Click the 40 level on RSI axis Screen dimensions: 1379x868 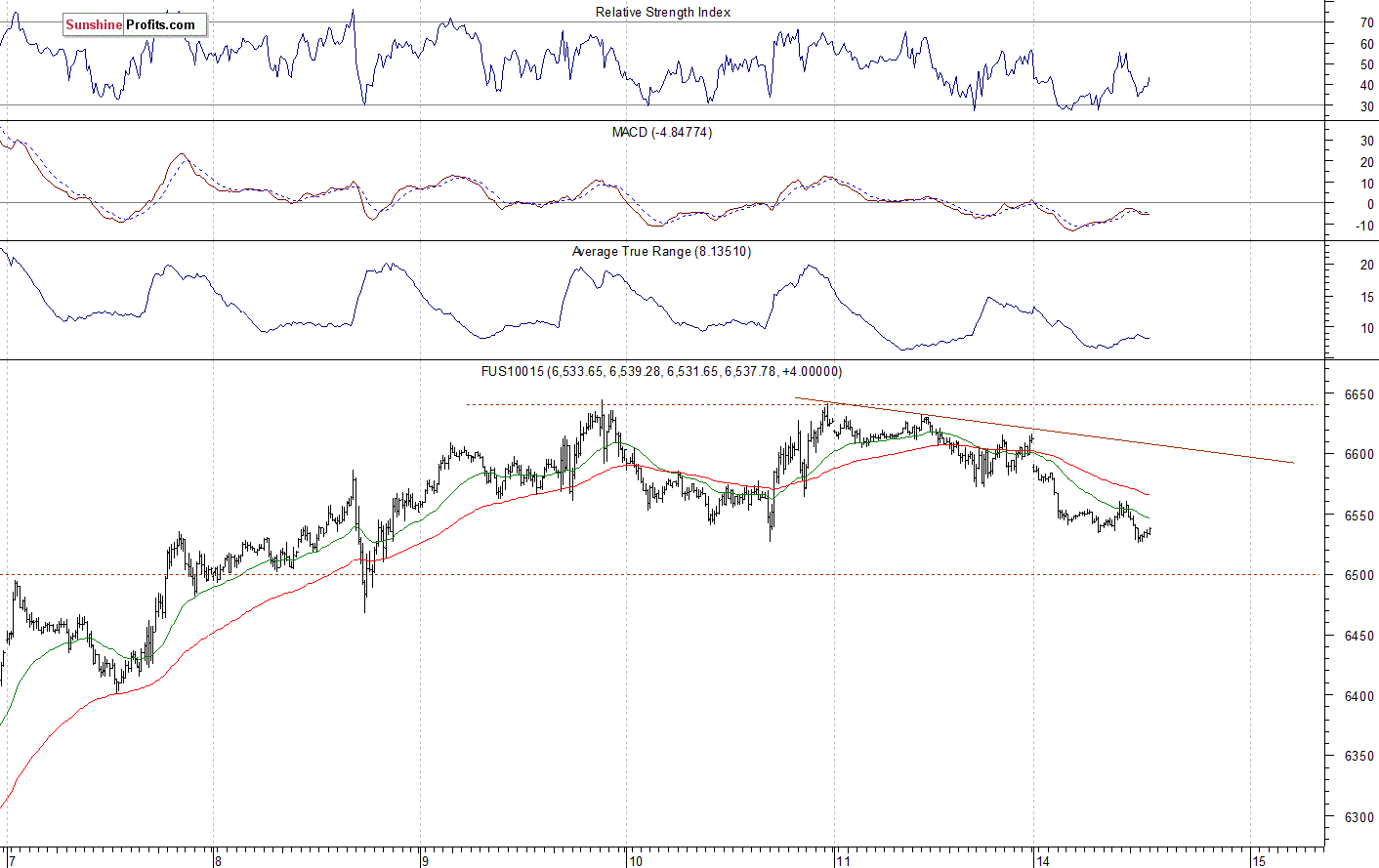click(1367, 86)
